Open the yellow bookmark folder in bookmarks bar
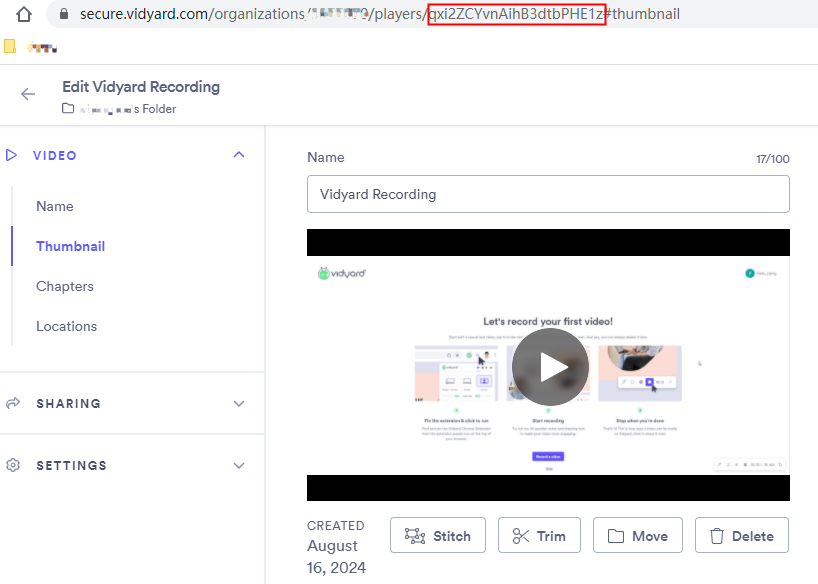Viewport: 818px width, 584px height. [10, 46]
